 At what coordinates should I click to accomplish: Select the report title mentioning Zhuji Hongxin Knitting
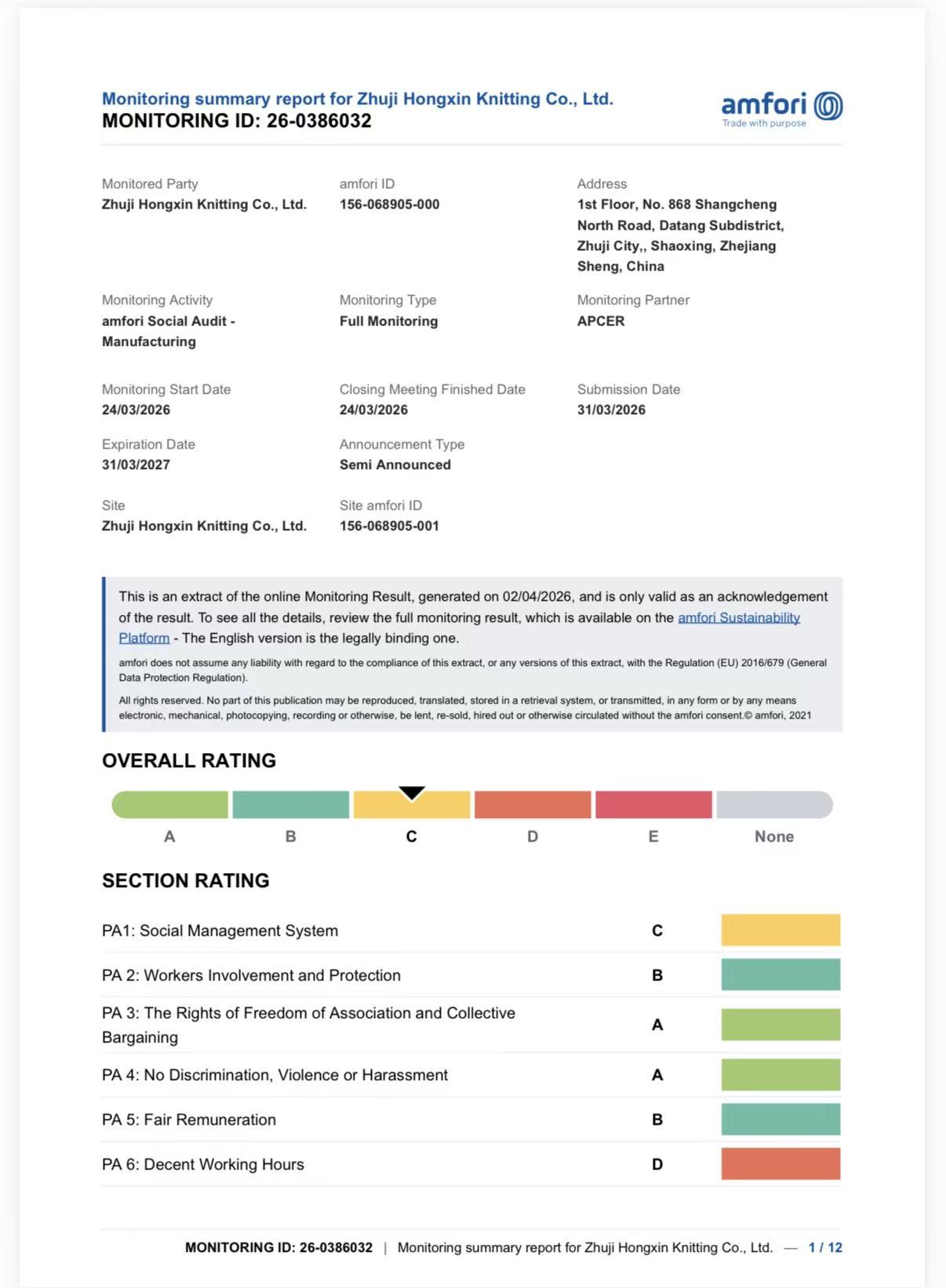pos(358,99)
